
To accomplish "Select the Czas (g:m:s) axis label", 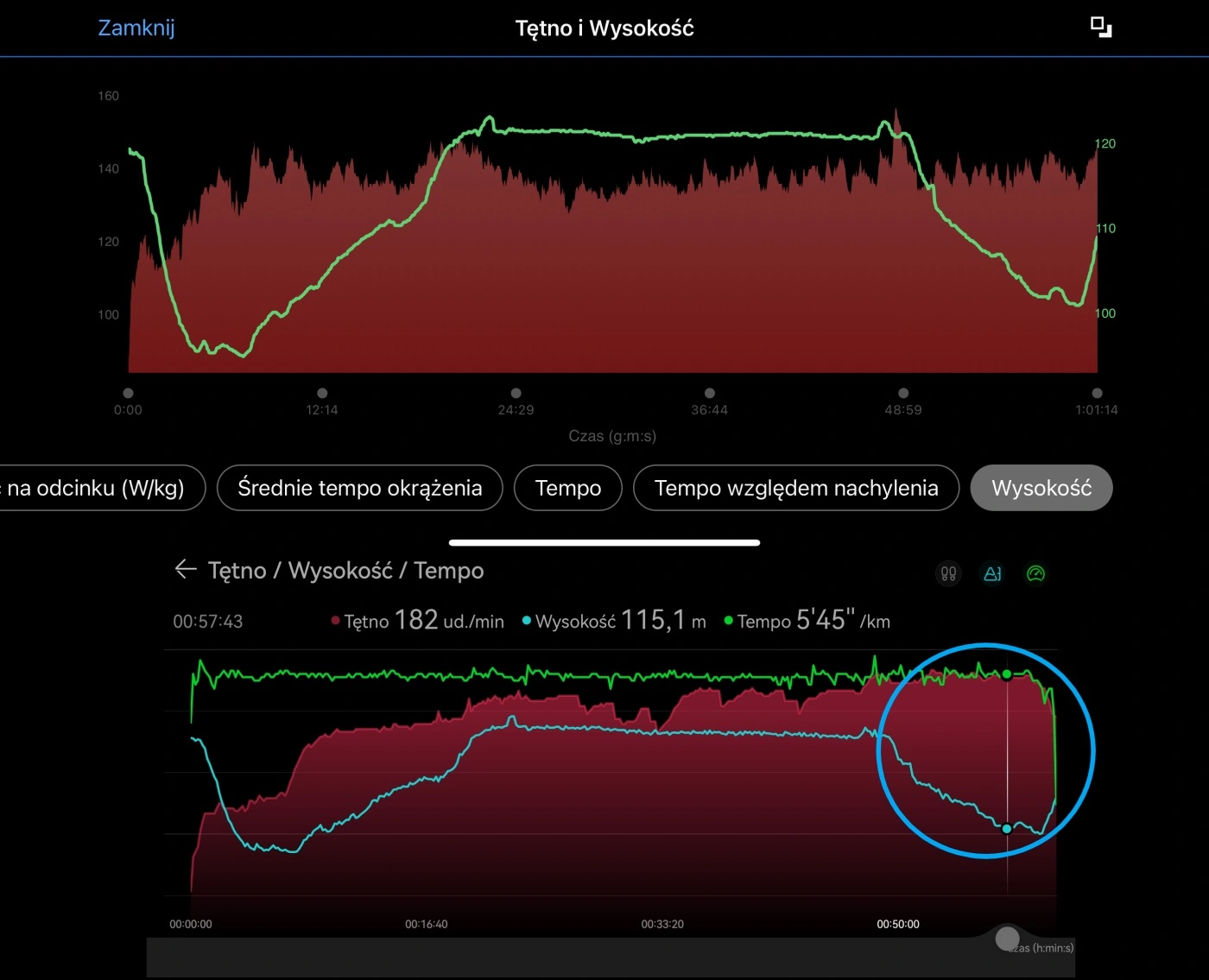I will click(612, 436).
